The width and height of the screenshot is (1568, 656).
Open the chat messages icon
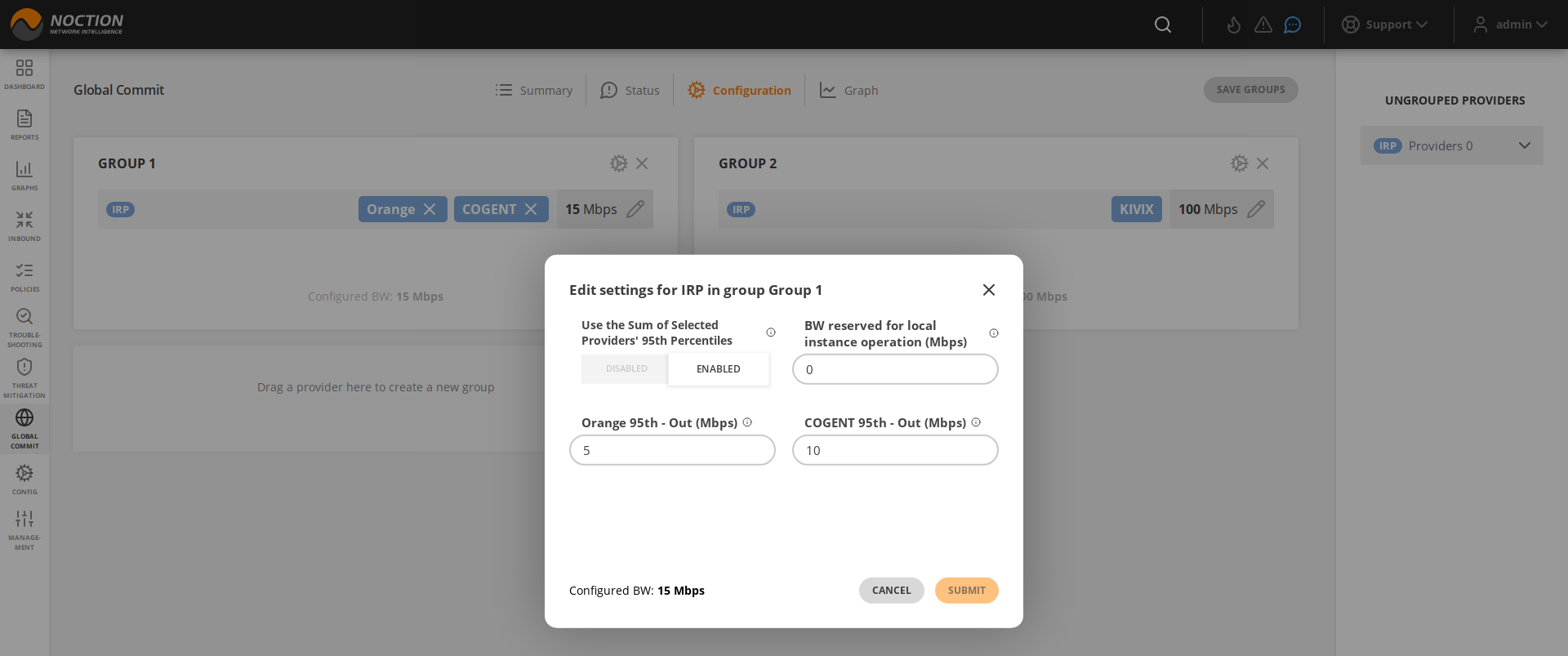1292,25
